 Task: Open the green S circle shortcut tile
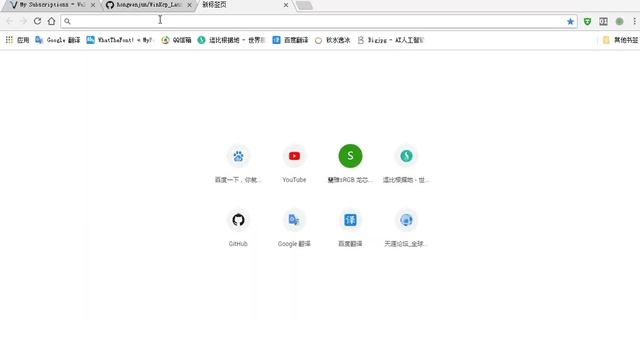point(350,164)
